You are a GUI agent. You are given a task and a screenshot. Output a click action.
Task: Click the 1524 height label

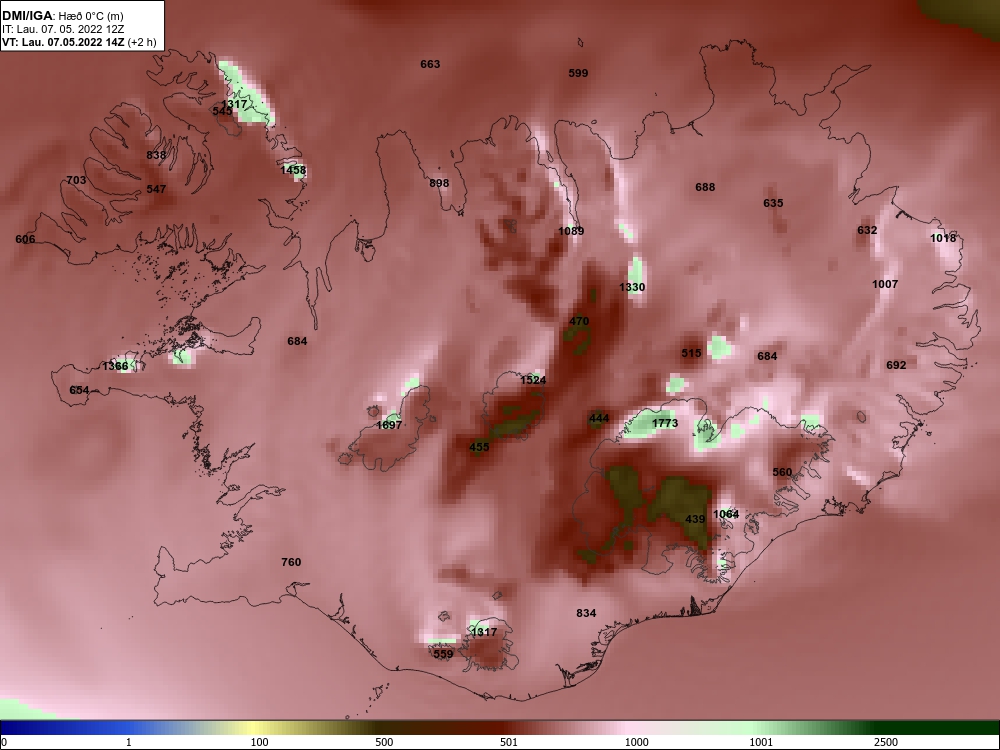tap(533, 380)
